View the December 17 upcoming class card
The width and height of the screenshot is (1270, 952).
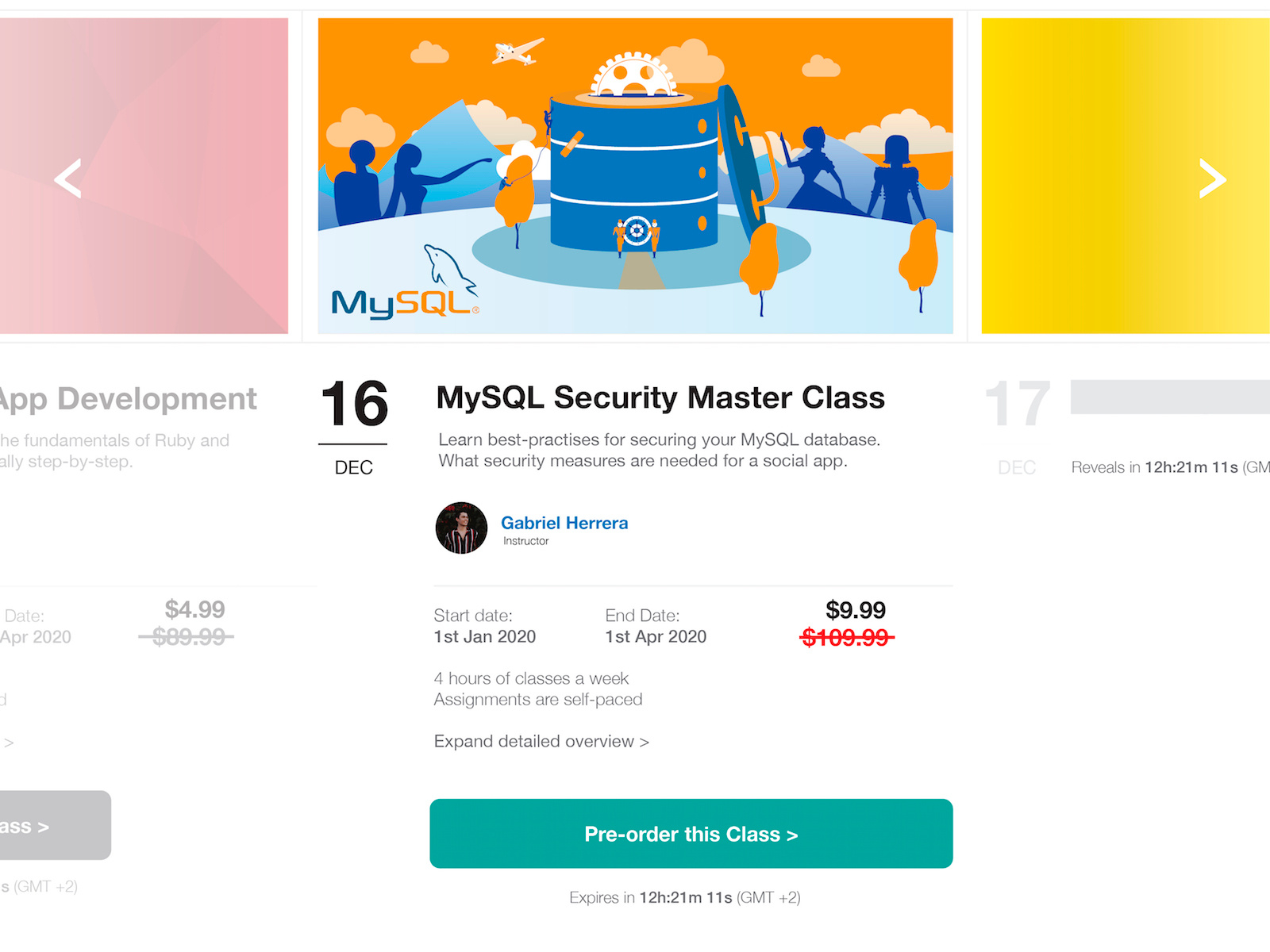1017,405
